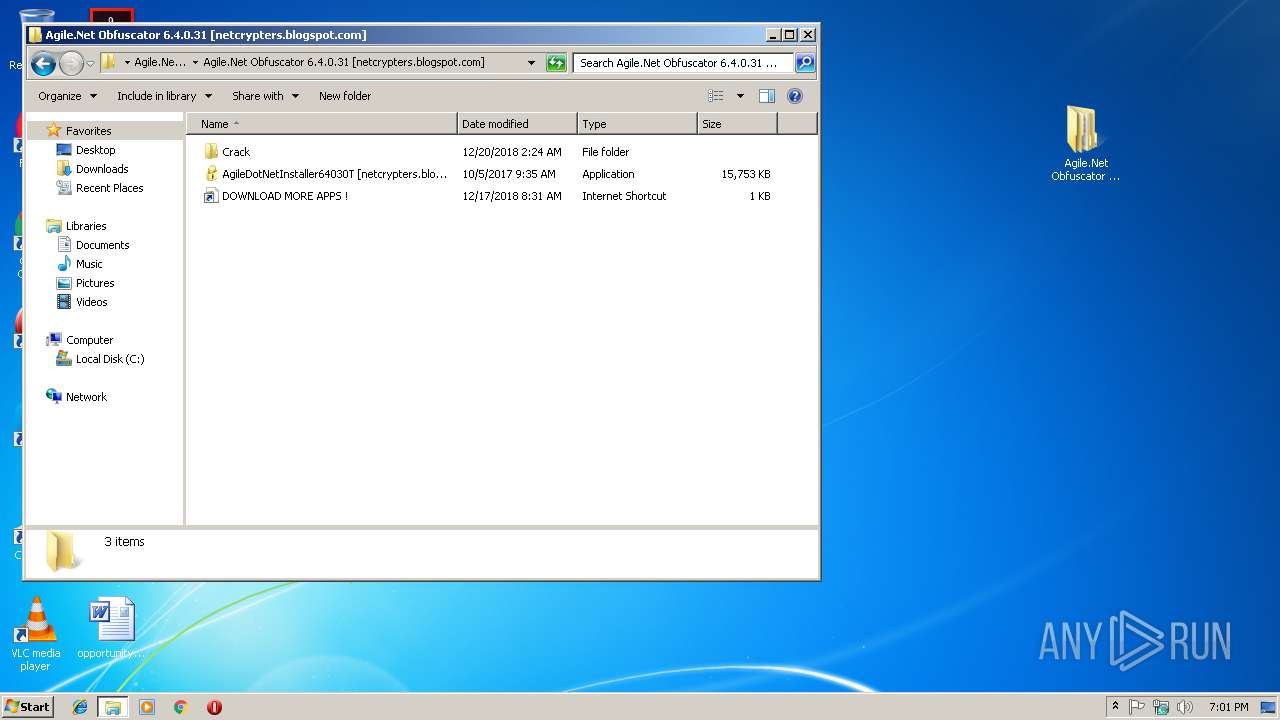Open Recent Places in navigation pane

tap(109, 188)
